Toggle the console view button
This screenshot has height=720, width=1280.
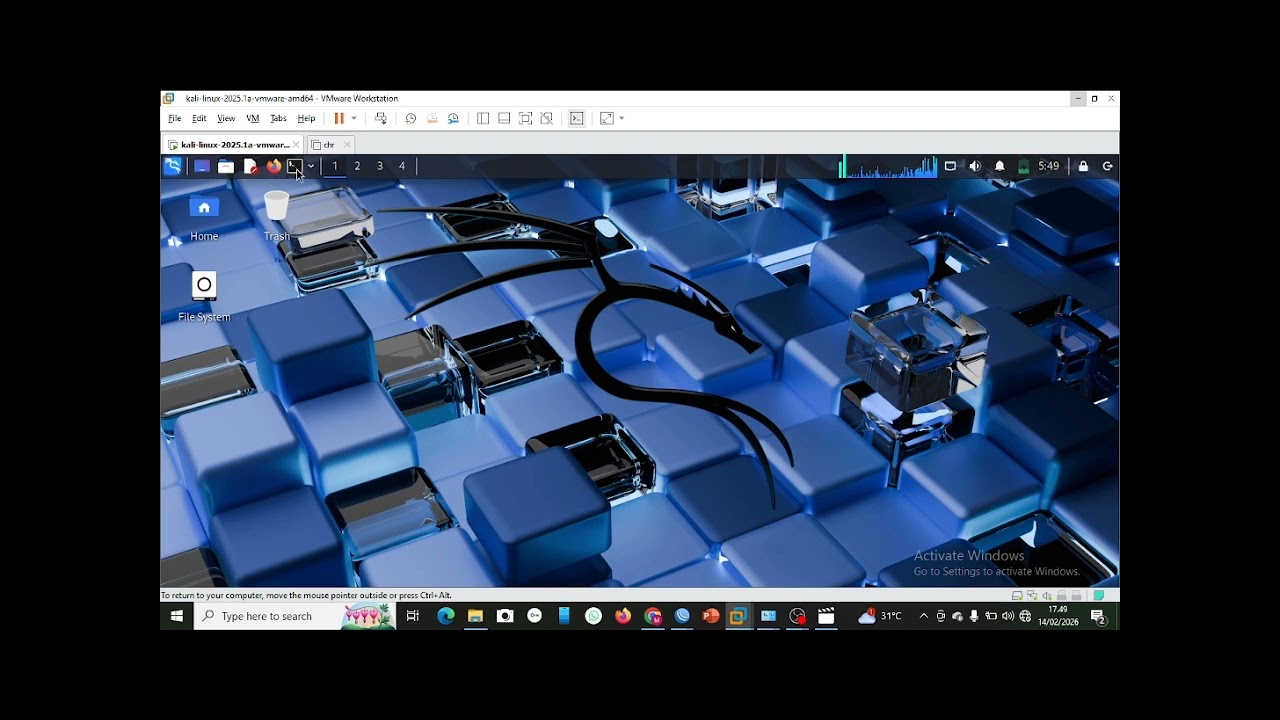[577, 118]
